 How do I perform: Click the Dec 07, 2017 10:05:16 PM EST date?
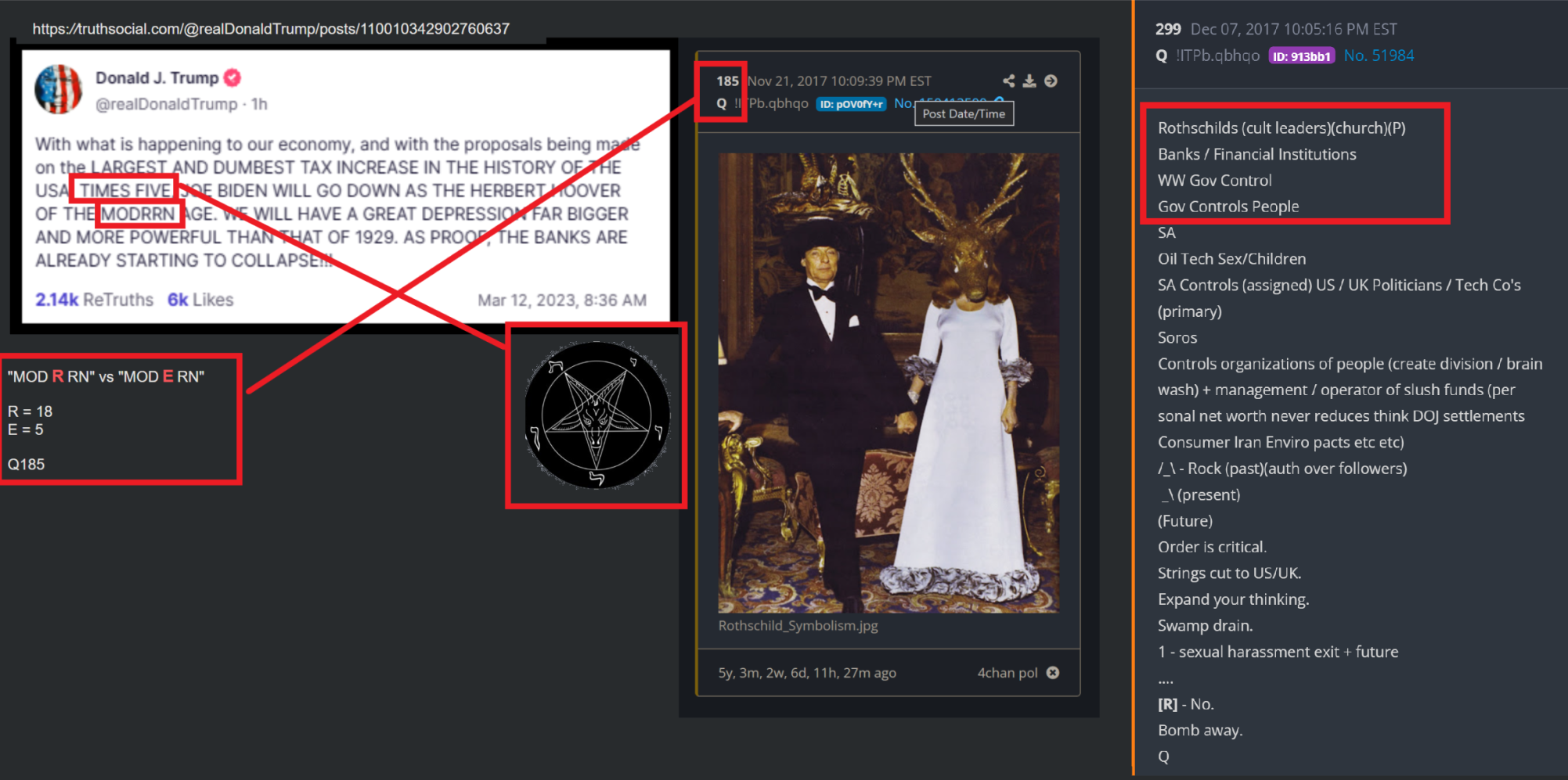(1294, 29)
